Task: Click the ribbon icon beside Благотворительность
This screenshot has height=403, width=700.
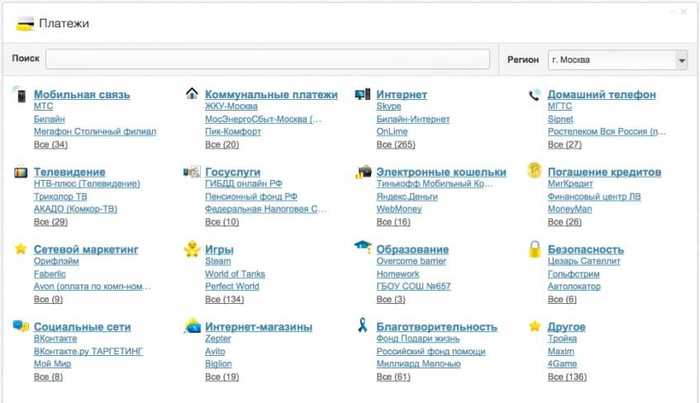Action: point(362,325)
